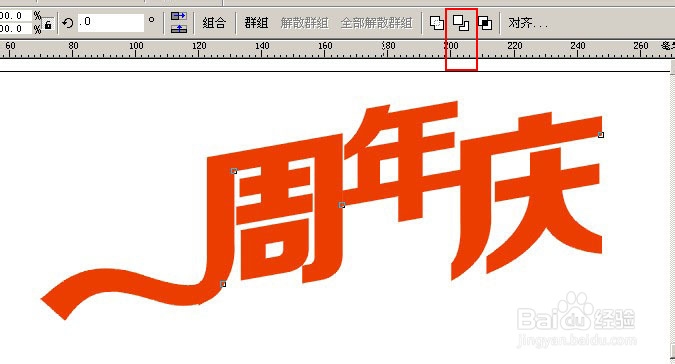The width and height of the screenshot is (675, 364).
Task: Open the 对齐... align dialog
Action: tap(528, 23)
